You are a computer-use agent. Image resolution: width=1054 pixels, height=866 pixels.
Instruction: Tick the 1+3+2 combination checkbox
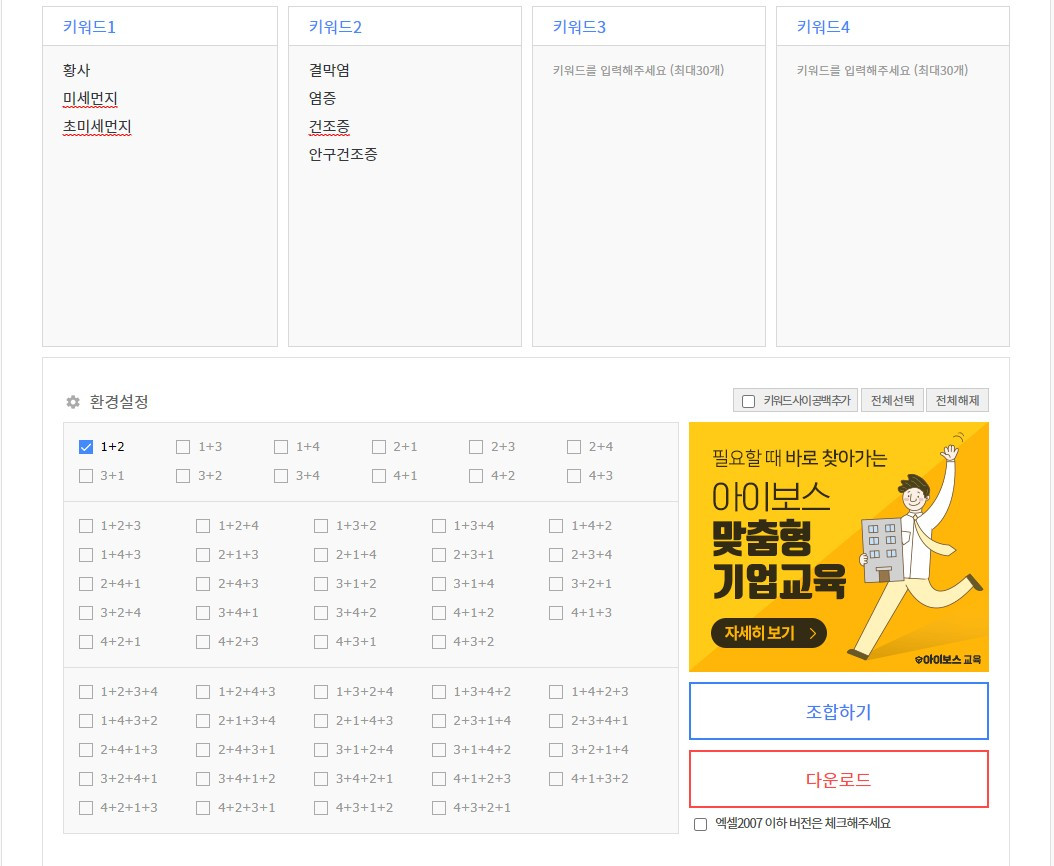pyautogui.click(x=321, y=526)
